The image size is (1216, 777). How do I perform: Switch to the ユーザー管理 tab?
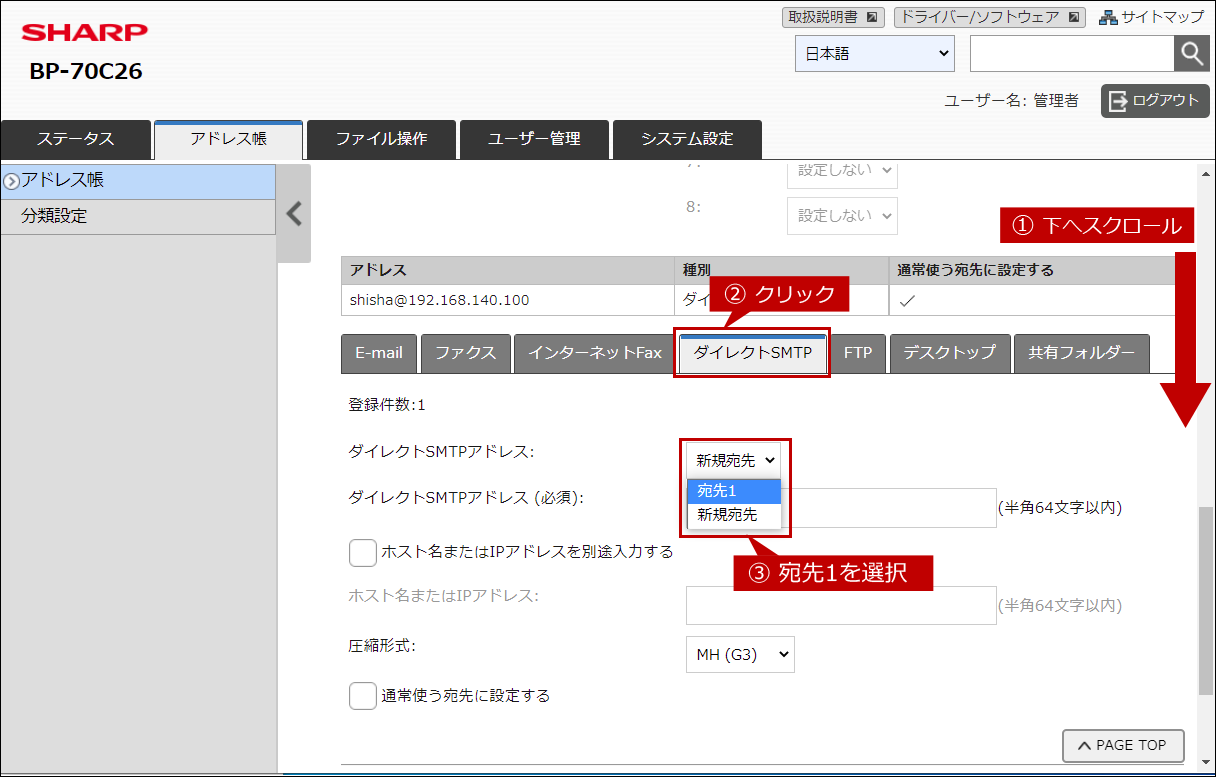(534, 139)
